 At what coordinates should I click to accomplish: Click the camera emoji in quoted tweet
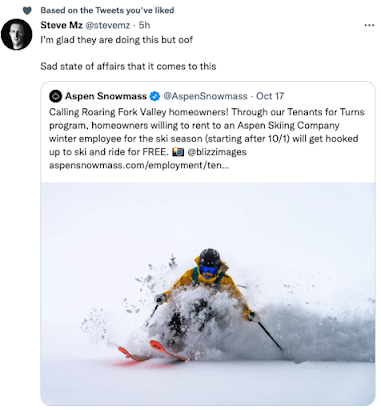coord(178,152)
